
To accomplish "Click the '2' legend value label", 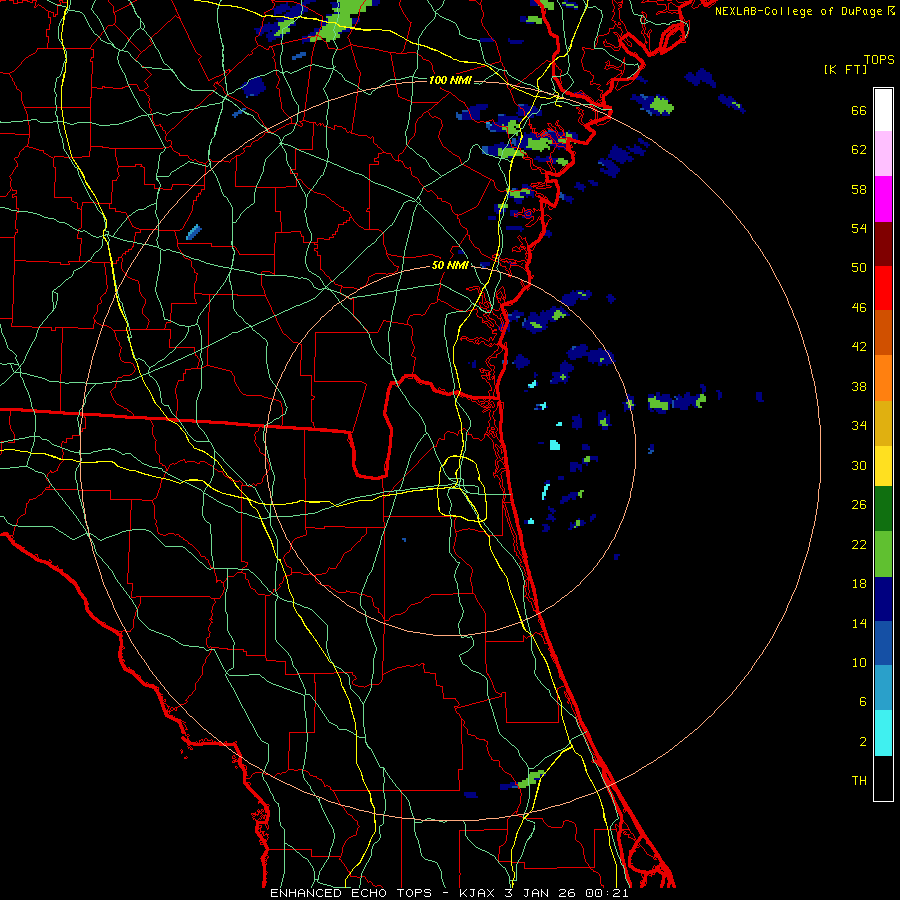I will click(863, 742).
